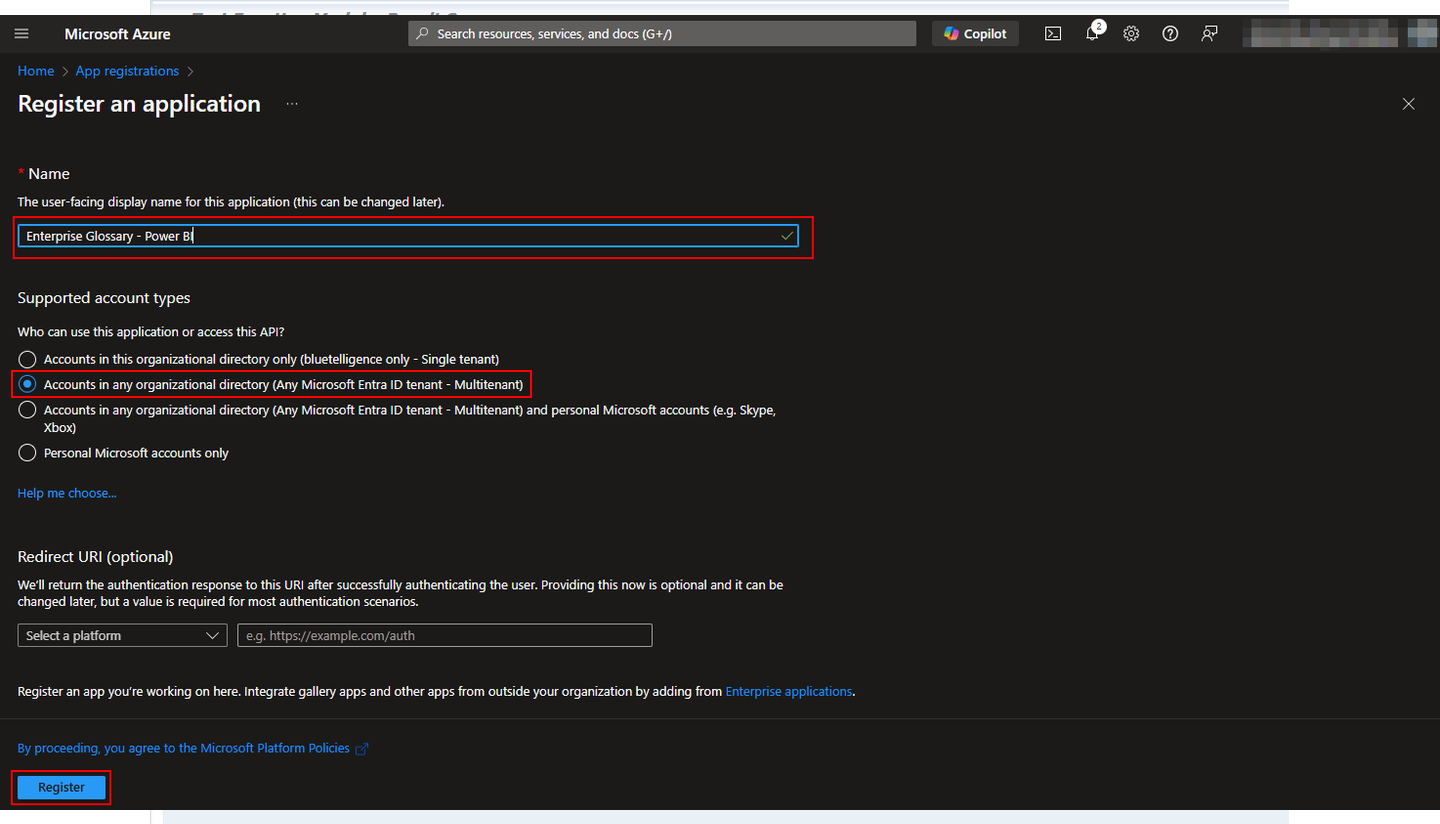Navigate to App registrations breadcrumb
The image size is (1440, 824).
[x=127, y=71]
